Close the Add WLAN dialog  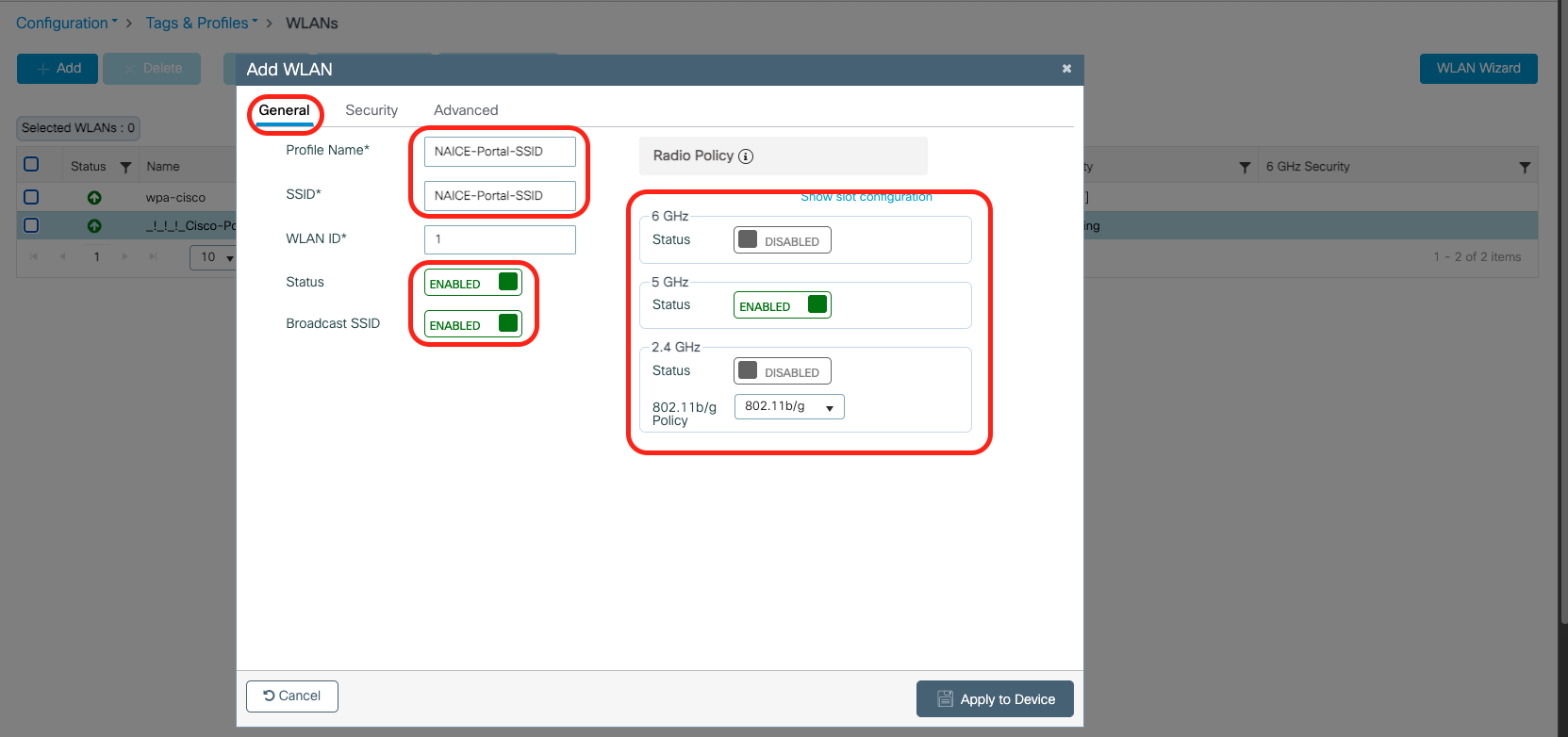[1066, 69]
